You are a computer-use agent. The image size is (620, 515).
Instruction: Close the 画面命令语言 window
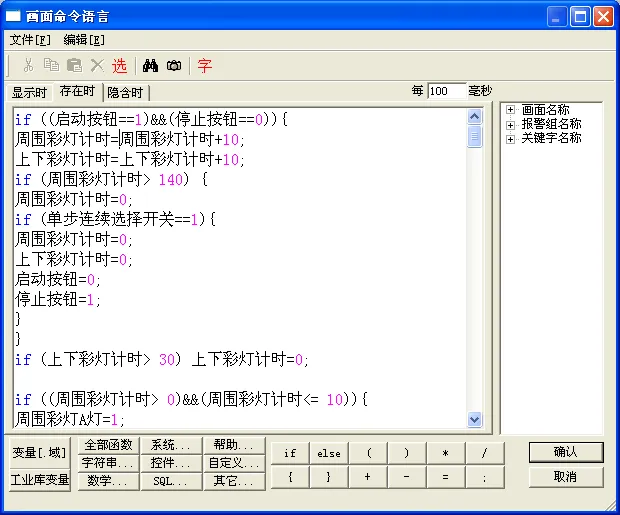tap(603, 17)
